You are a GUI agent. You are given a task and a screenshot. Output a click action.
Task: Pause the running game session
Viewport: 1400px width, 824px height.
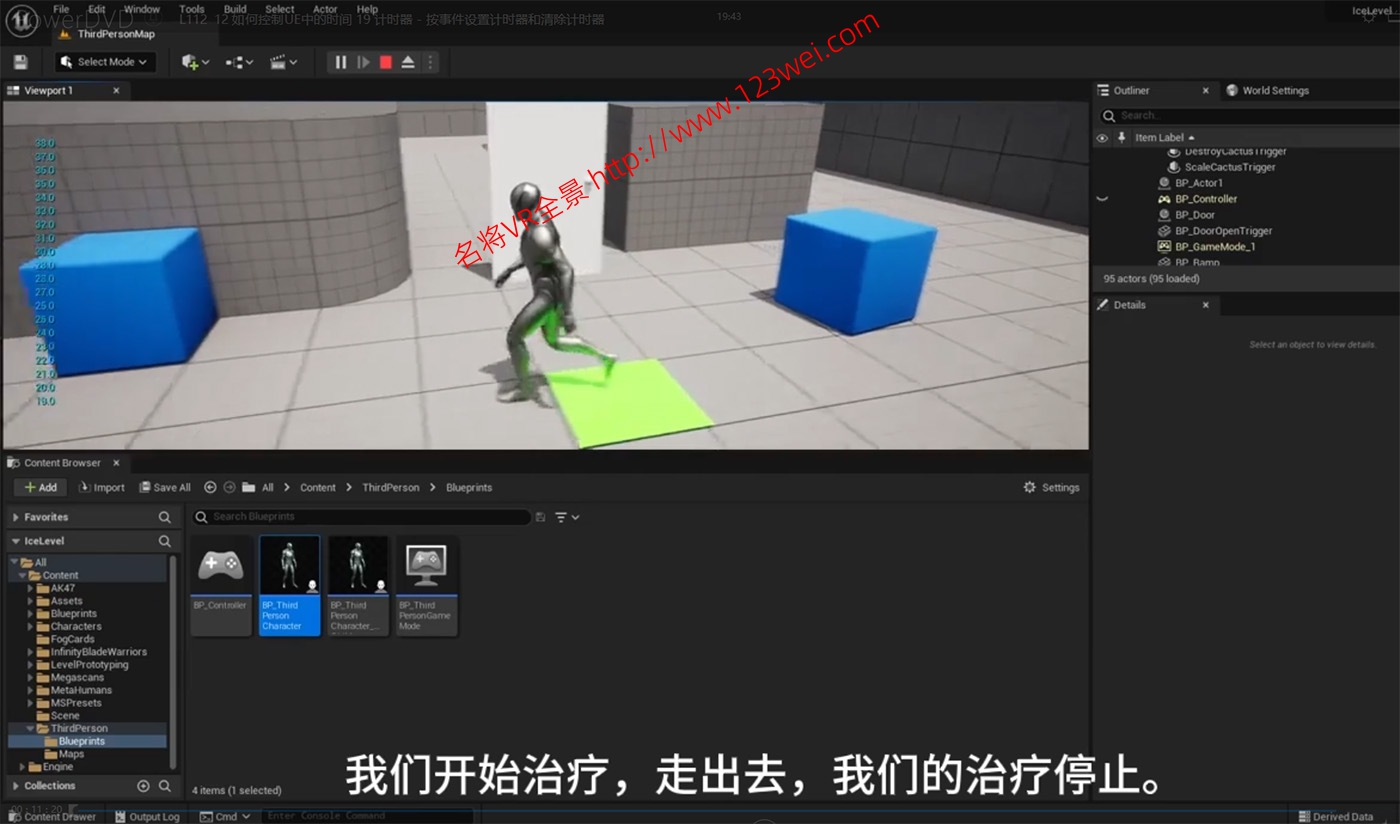tap(340, 61)
